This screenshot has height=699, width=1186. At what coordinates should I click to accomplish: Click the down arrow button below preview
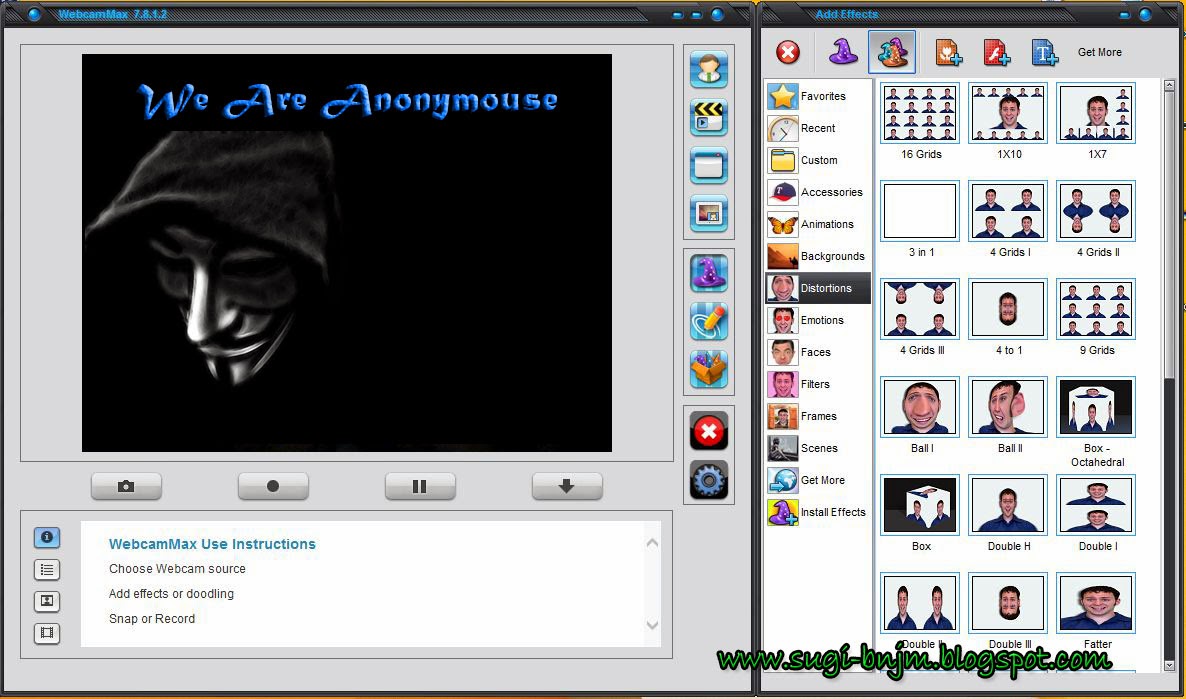[567, 486]
